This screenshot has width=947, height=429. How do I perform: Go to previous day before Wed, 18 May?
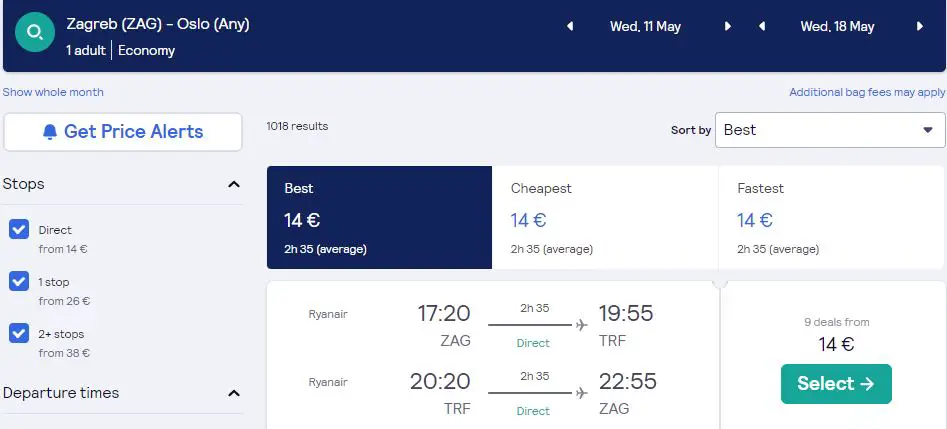[x=762, y=27]
